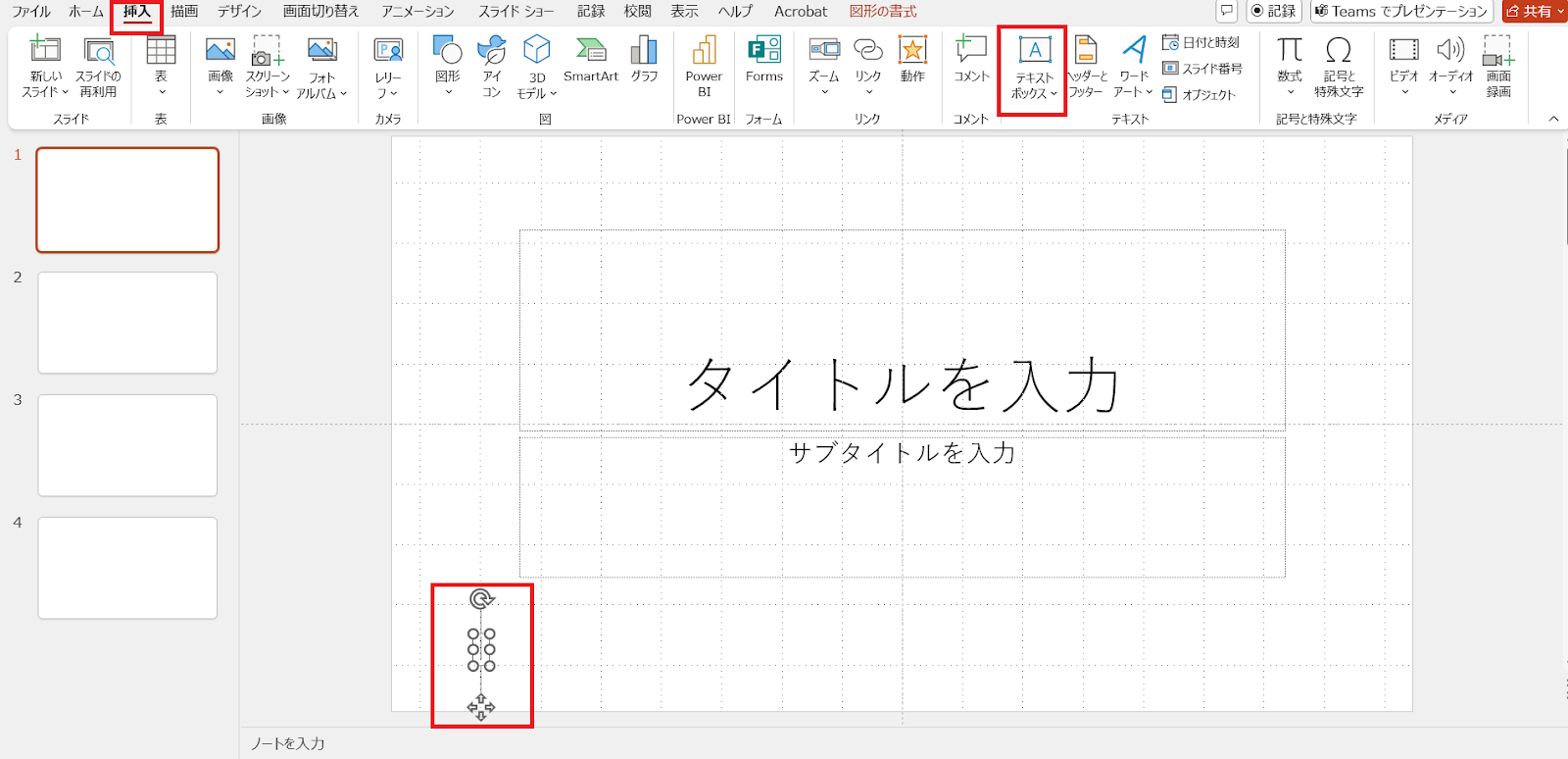Select slide 4 thumbnail
The height and width of the screenshot is (759, 1568).
click(x=127, y=568)
